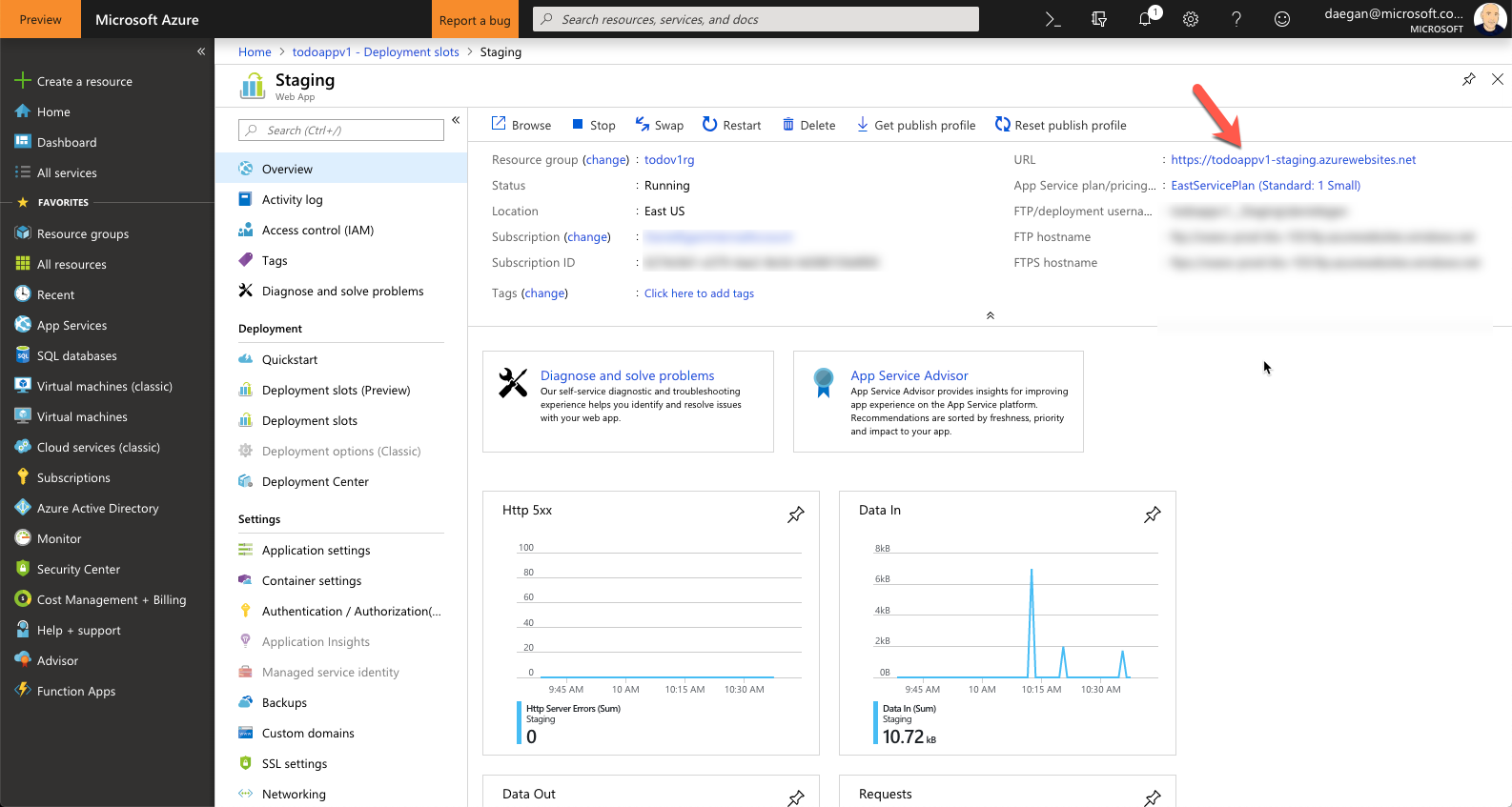Open the feedback smiley icon
Screen dimensions: 1512x807
(x=1282, y=19)
